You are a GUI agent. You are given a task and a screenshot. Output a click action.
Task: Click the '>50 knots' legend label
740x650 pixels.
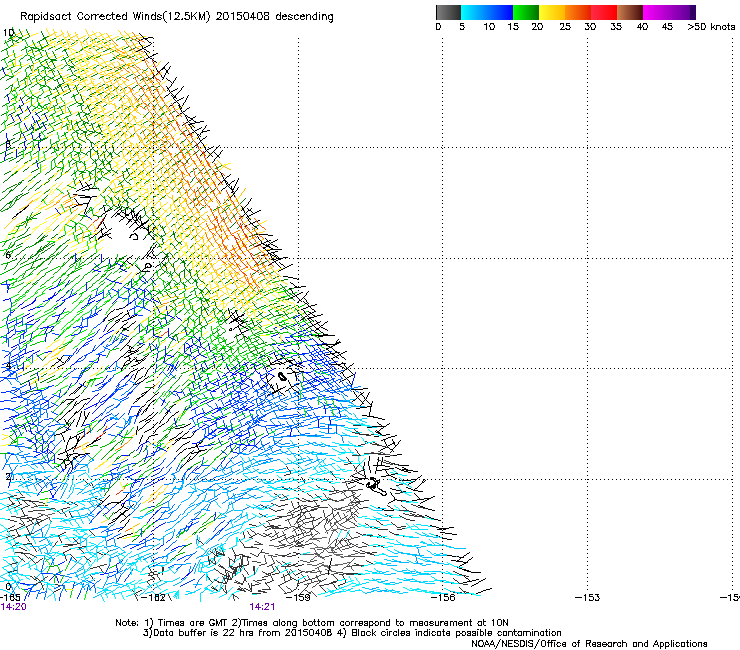tap(711, 27)
